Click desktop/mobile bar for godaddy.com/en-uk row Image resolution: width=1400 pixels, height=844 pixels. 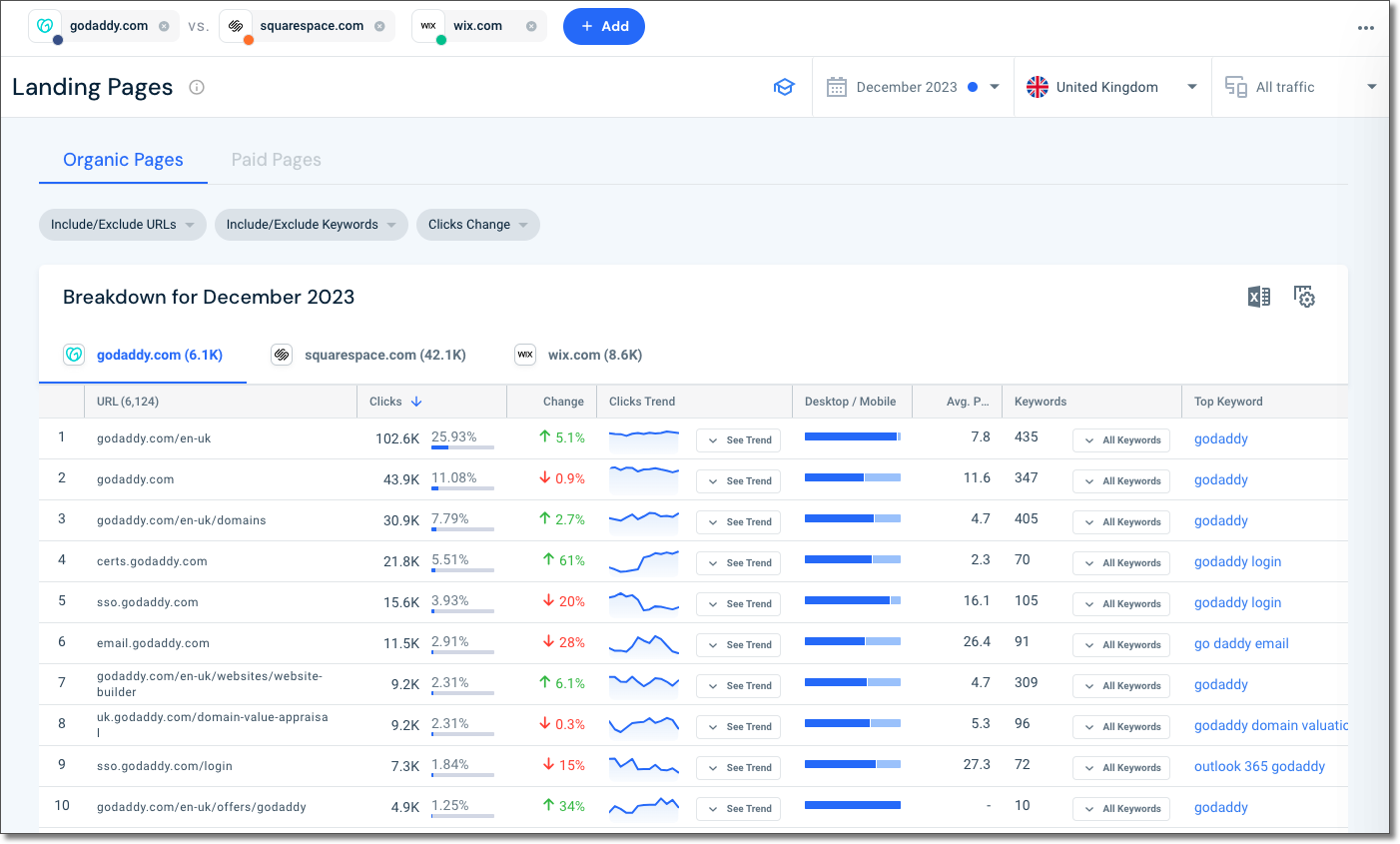click(x=853, y=436)
